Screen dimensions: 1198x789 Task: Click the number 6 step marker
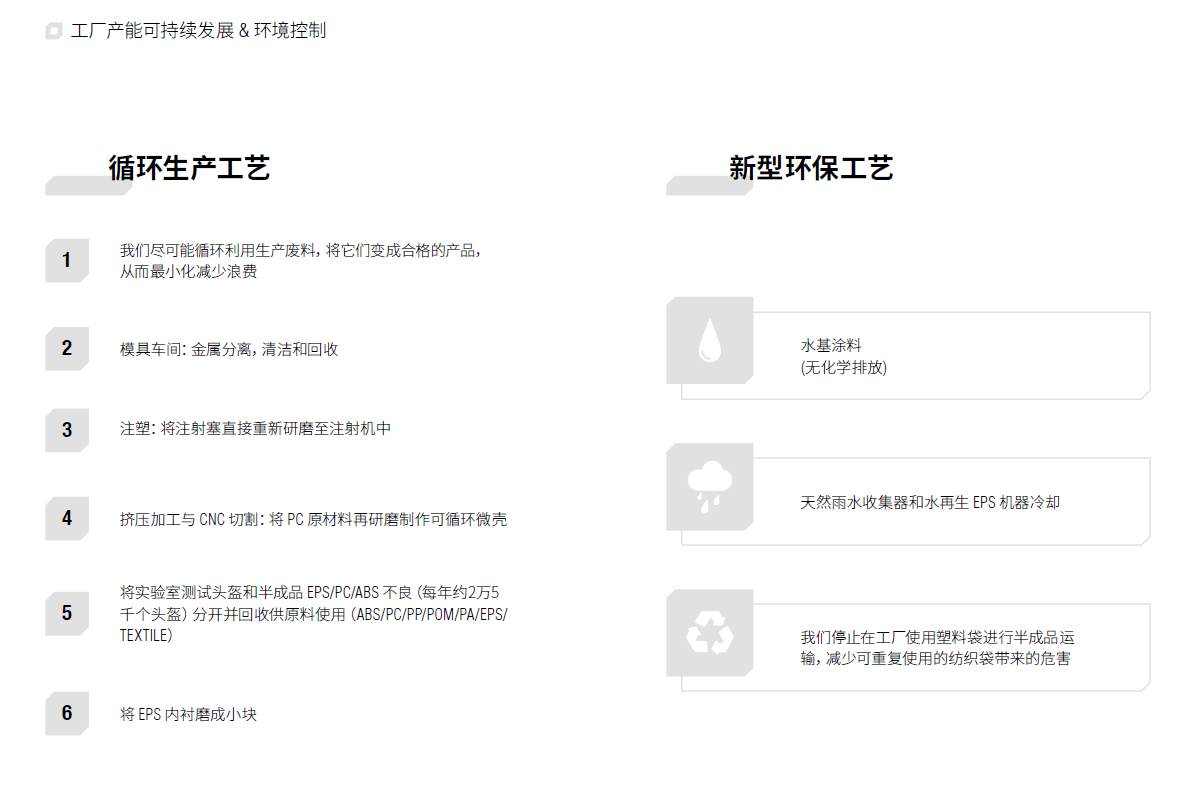[x=66, y=714]
